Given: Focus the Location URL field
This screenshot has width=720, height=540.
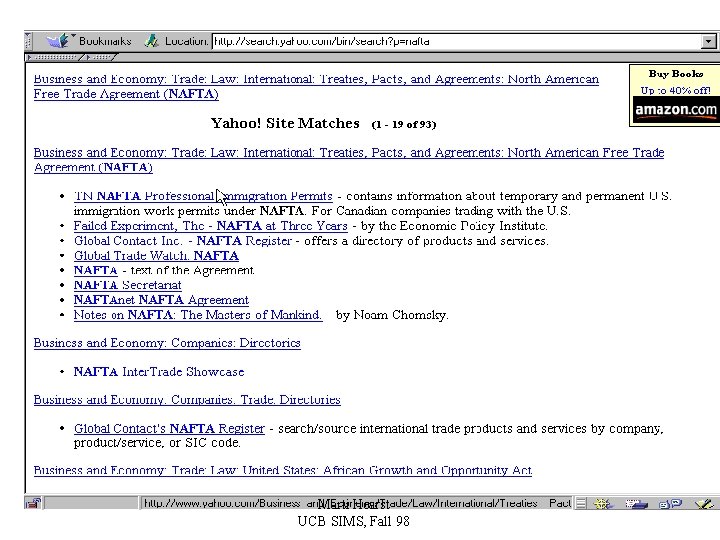Looking at the screenshot, I should [457, 41].
